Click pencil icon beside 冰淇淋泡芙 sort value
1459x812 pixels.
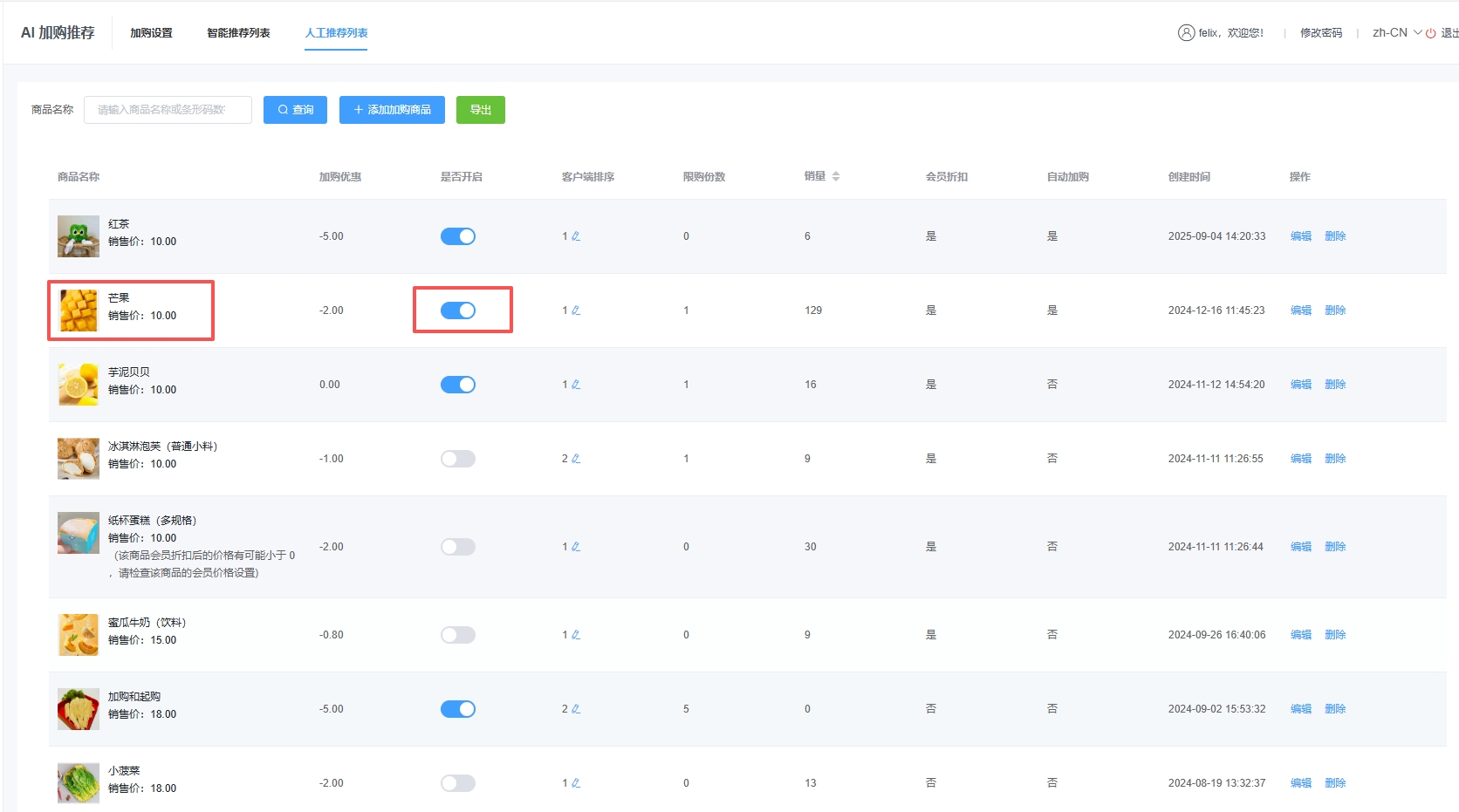(576, 459)
